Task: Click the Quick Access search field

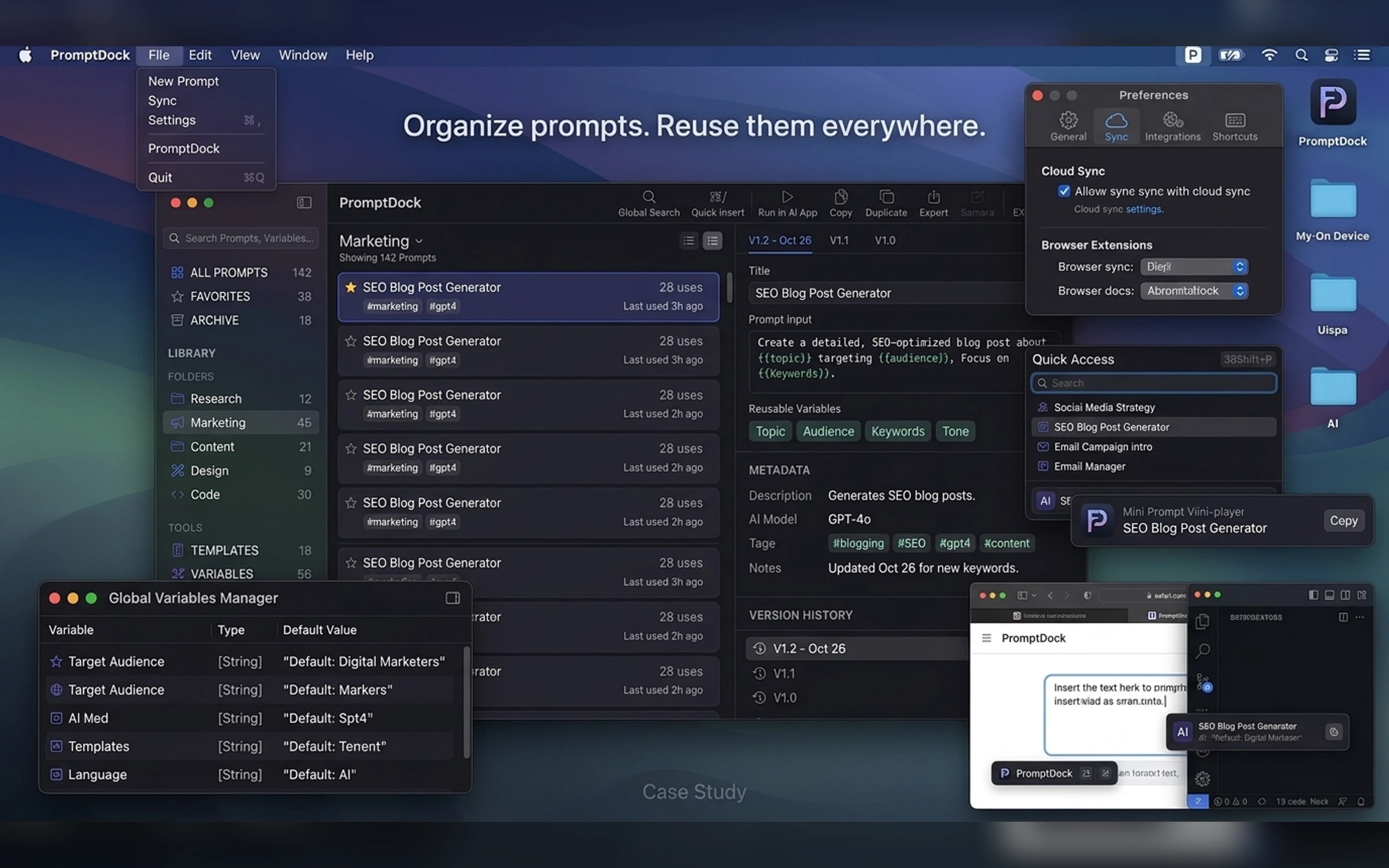Action: (1153, 383)
